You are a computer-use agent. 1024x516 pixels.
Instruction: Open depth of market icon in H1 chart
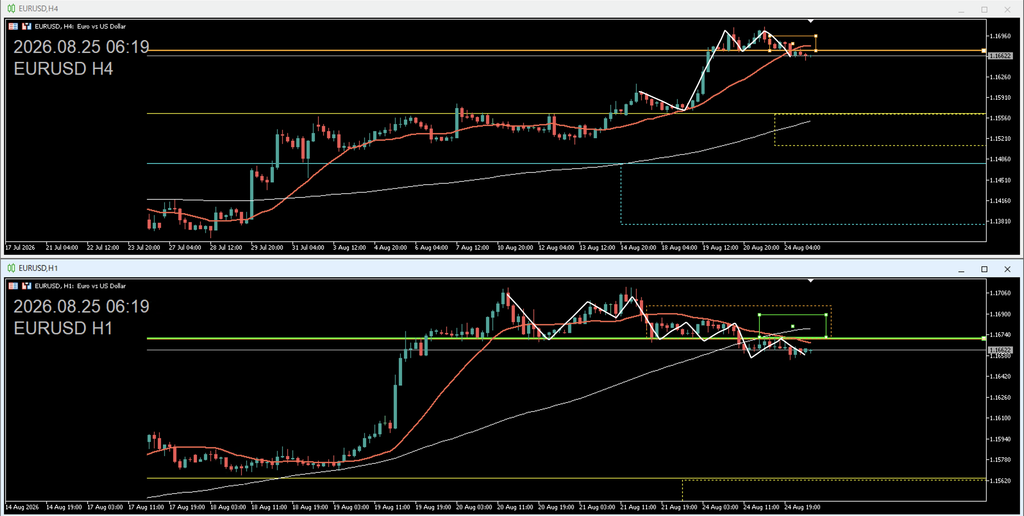(x=27, y=286)
